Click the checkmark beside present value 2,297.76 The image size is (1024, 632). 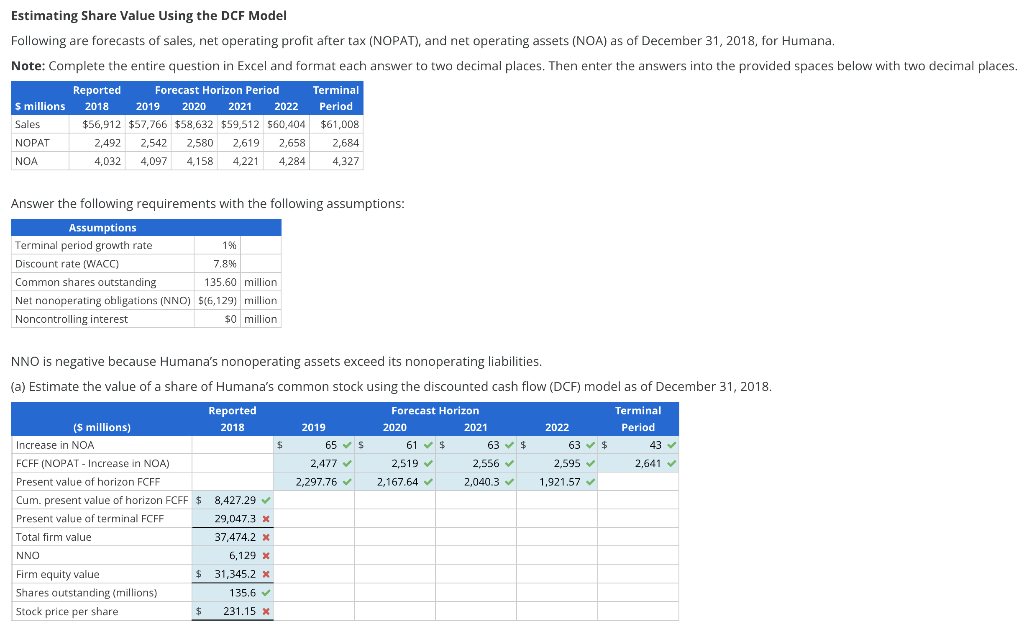(349, 480)
